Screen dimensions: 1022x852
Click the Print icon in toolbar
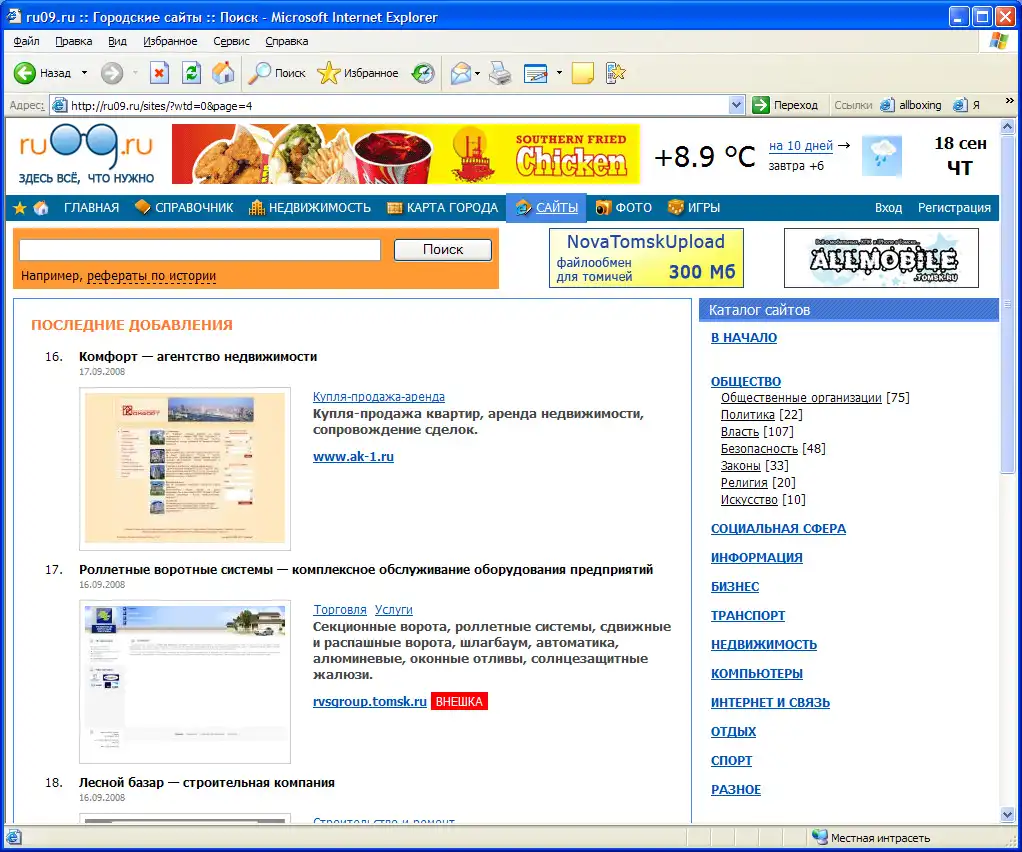click(500, 73)
